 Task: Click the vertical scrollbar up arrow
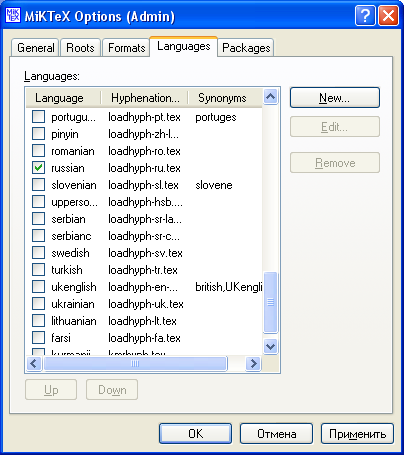[270, 97]
